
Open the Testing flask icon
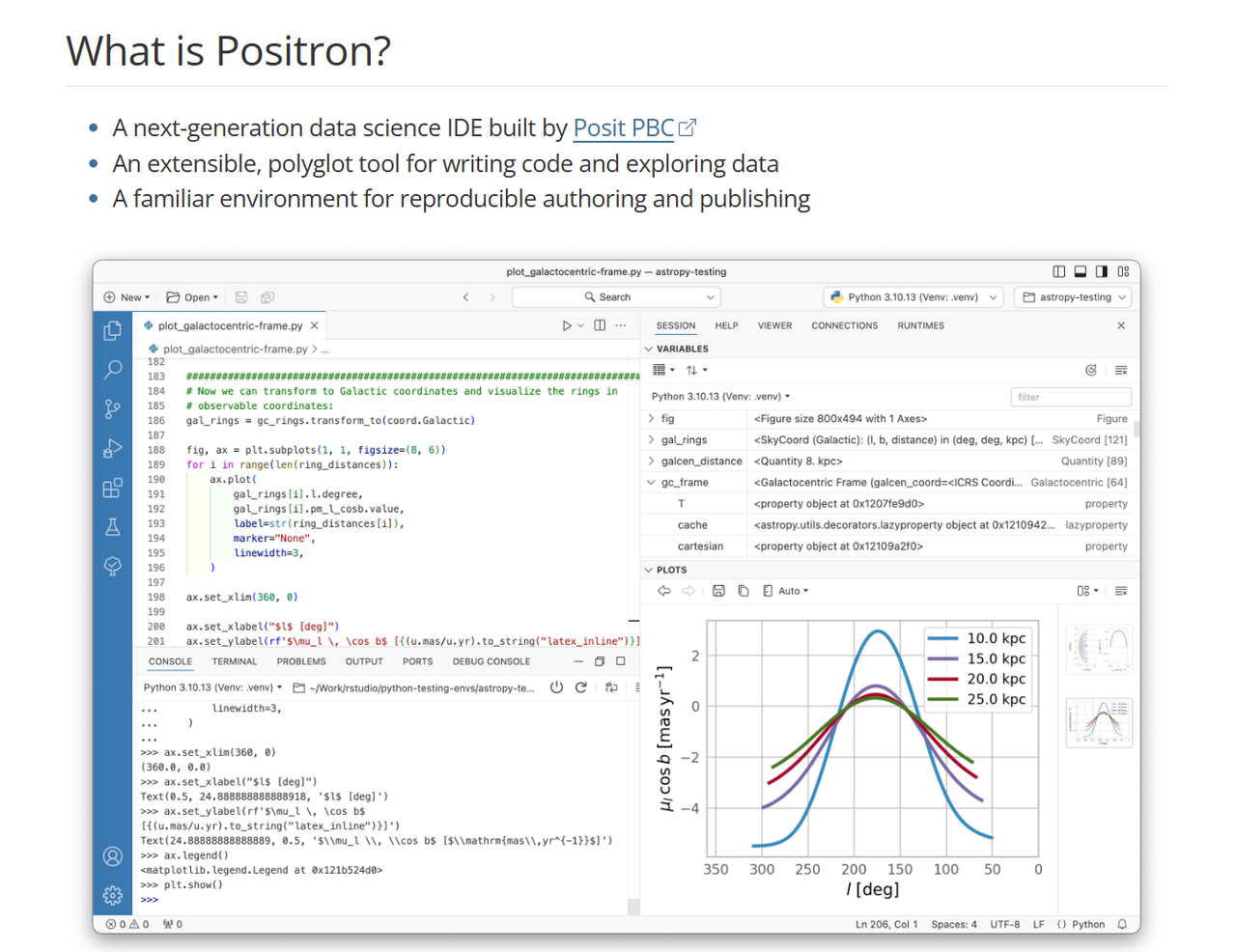[113, 527]
